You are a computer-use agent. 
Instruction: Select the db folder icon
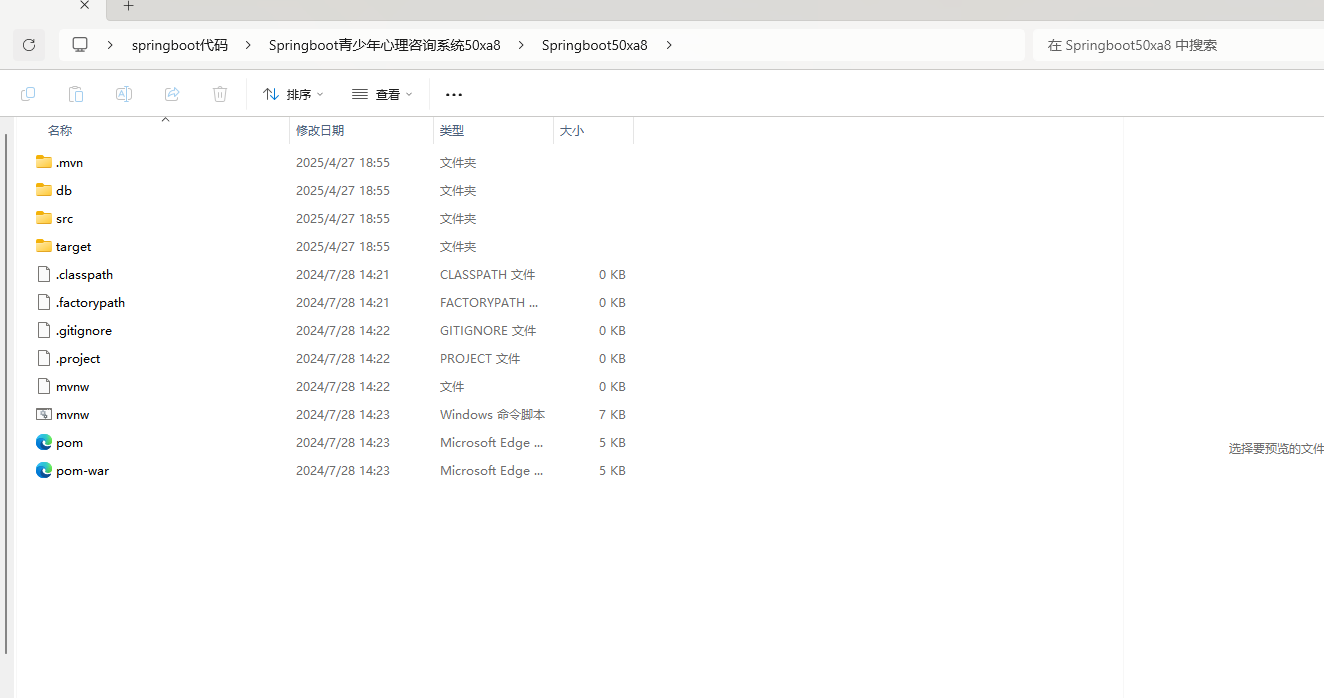pos(43,190)
